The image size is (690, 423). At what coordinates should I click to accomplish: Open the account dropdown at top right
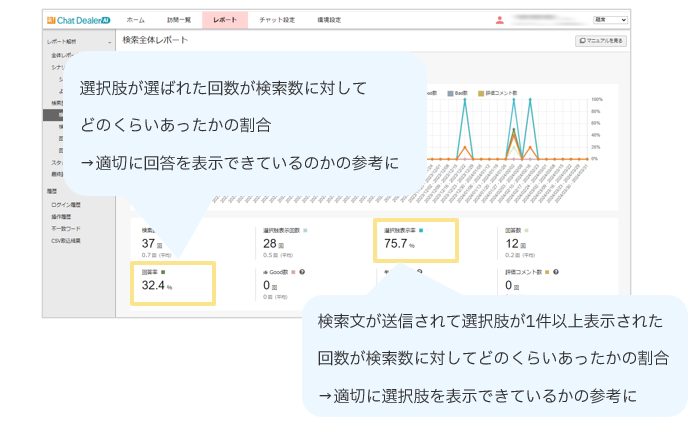(609, 20)
